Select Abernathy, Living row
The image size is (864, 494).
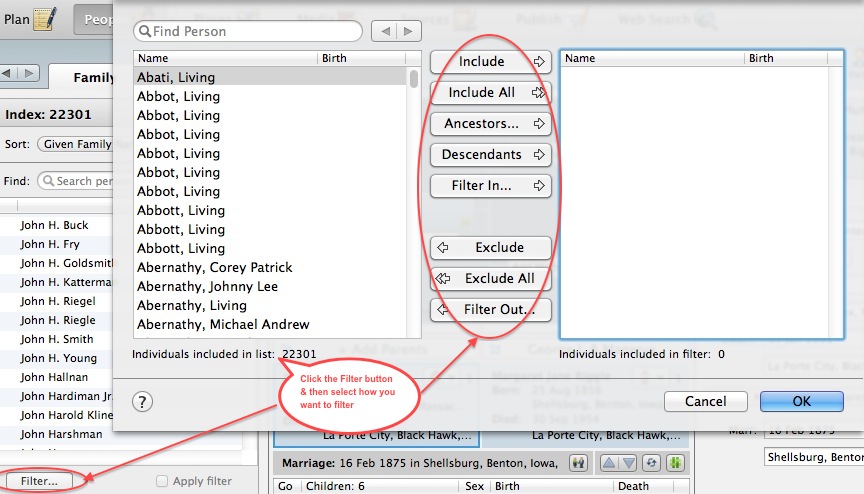pos(270,306)
